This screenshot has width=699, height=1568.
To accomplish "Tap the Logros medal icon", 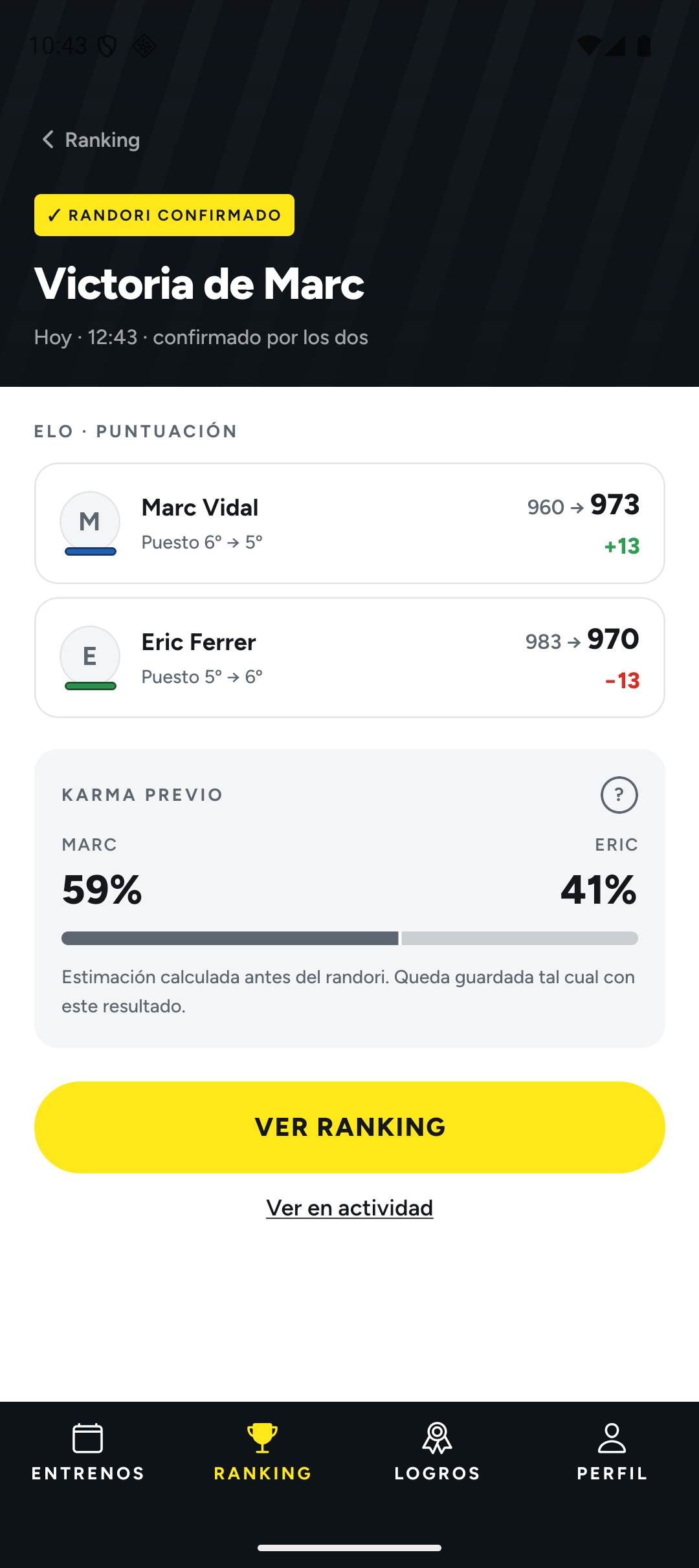I will tap(437, 1439).
